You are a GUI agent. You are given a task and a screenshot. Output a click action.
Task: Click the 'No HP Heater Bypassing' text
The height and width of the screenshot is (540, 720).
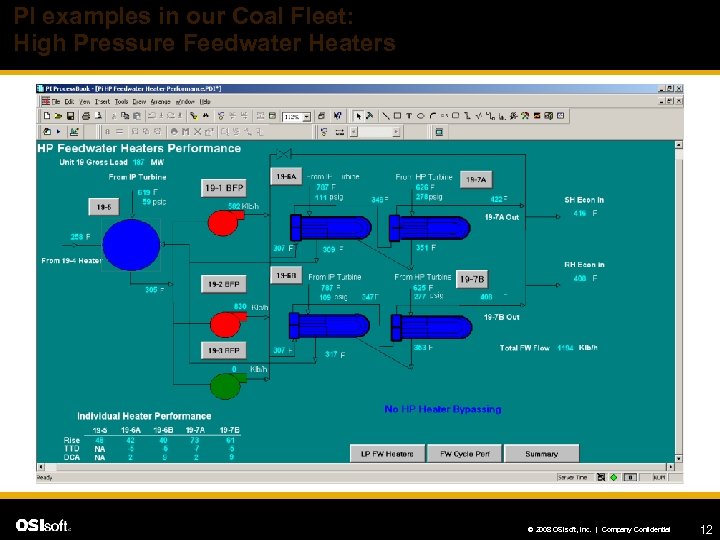point(443,409)
